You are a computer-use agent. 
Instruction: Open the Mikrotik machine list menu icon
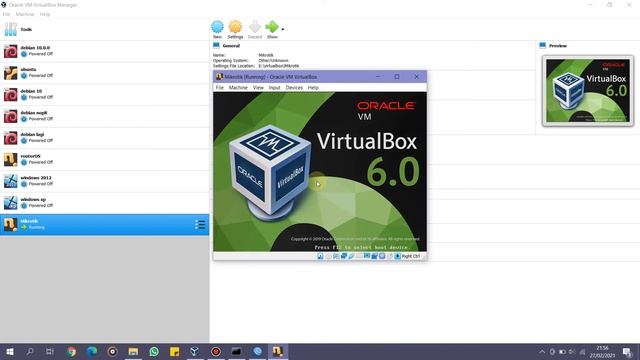tap(200, 224)
